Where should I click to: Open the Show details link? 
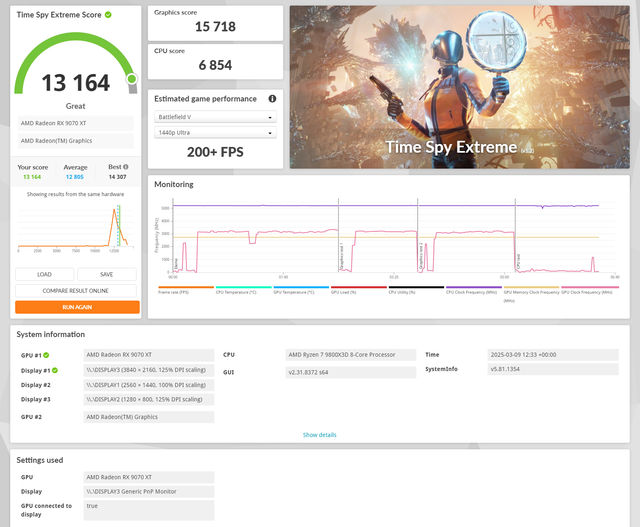[x=320, y=435]
